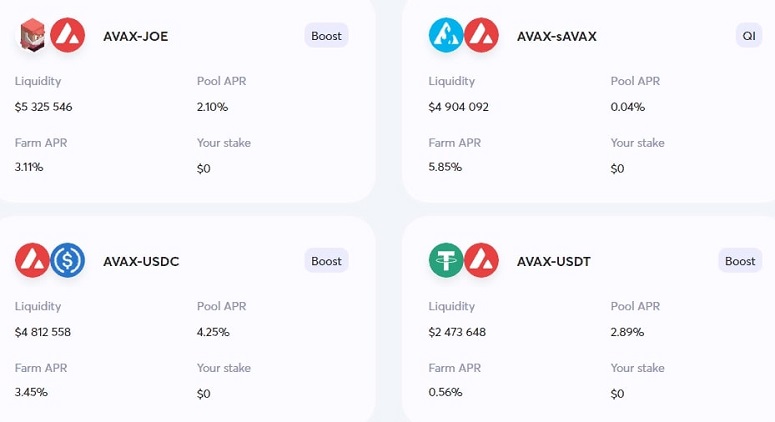Open the AVAX-JOE farm title

coord(135,37)
